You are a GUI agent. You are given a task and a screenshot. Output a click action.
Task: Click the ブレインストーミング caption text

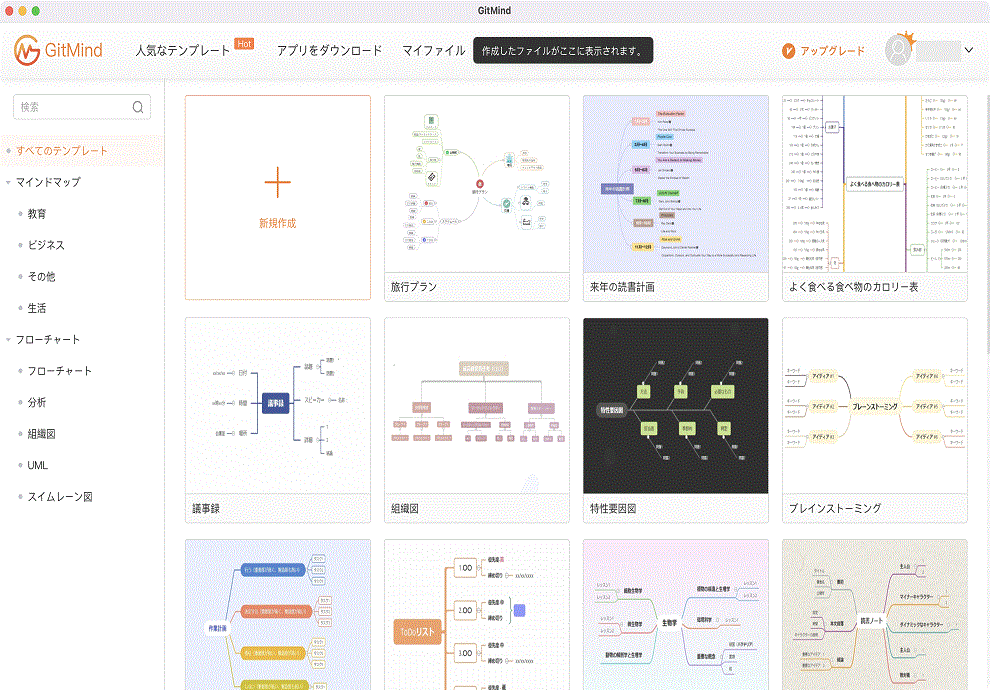(835, 508)
